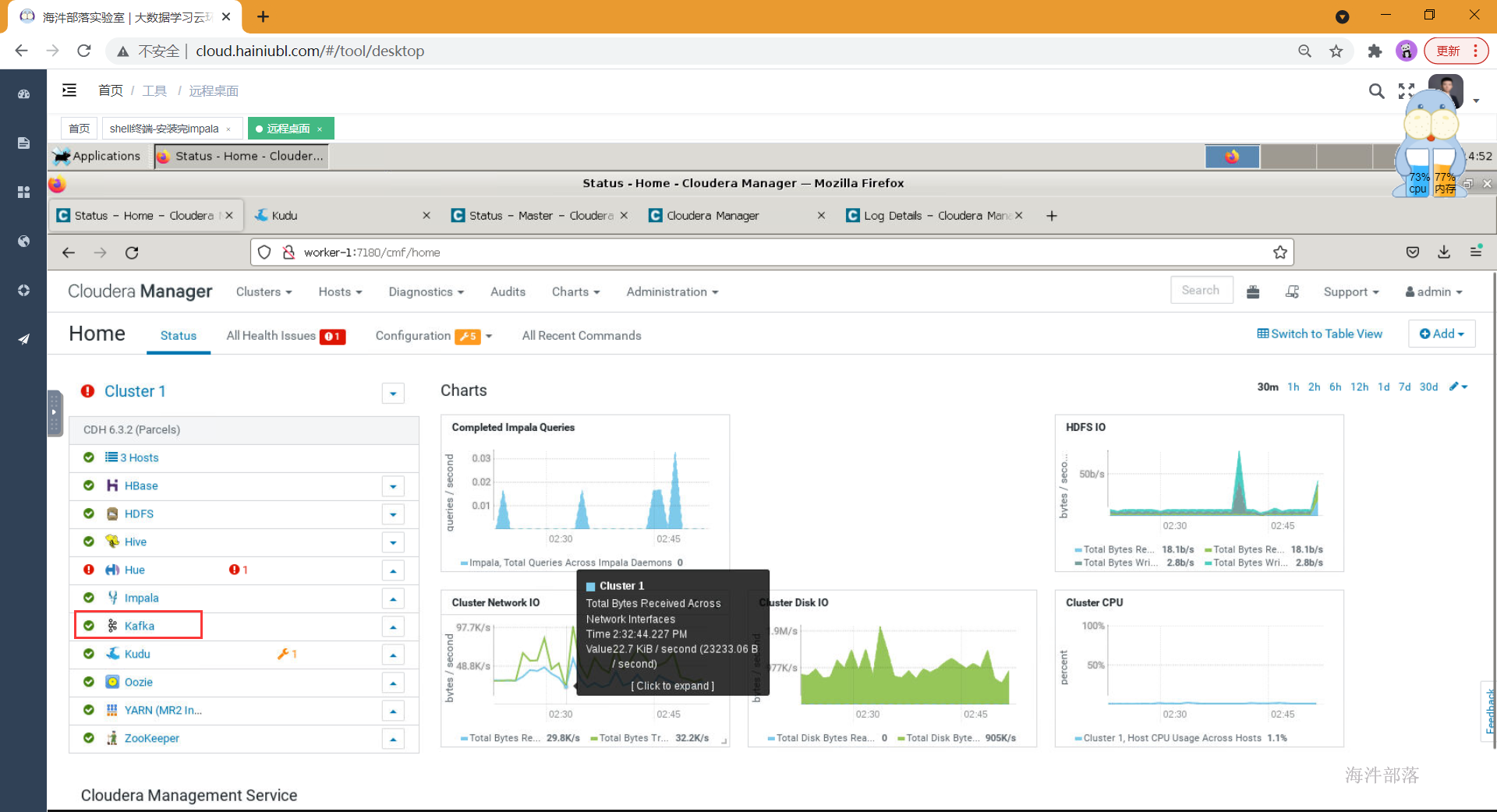Open Configuration issues dropdown
Image resolution: width=1497 pixels, height=812 pixels.
pyautogui.click(x=434, y=336)
